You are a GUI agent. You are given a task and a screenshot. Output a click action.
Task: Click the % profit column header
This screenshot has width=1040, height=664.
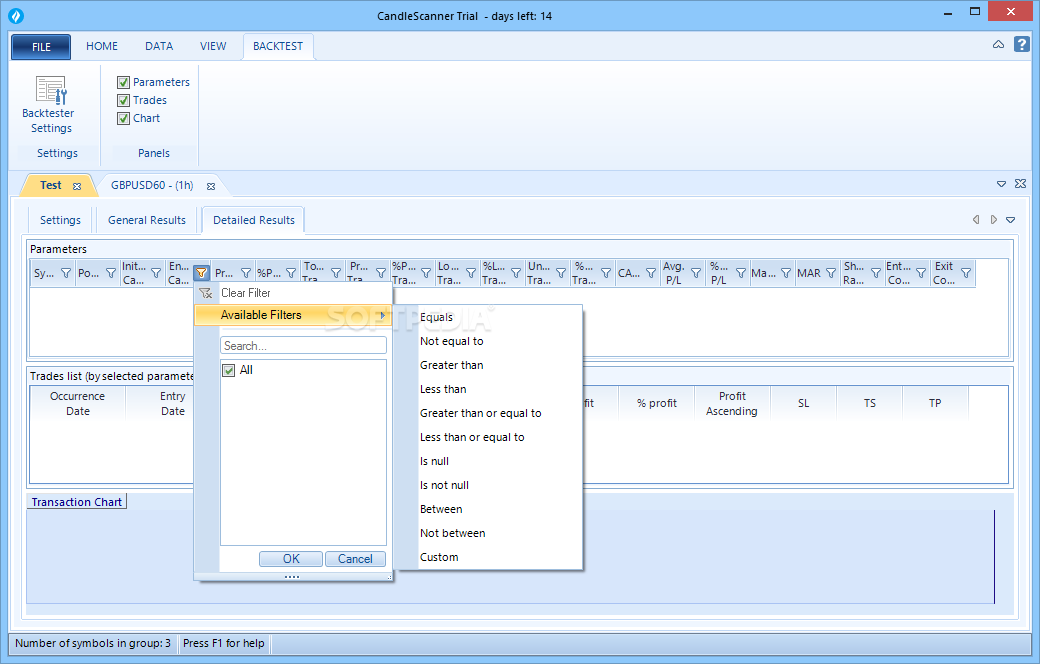(657, 403)
